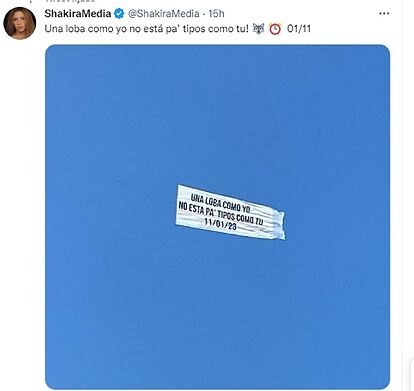
Task: Click the "01/11" date in the tweet
Action: [x=299, y=29]
